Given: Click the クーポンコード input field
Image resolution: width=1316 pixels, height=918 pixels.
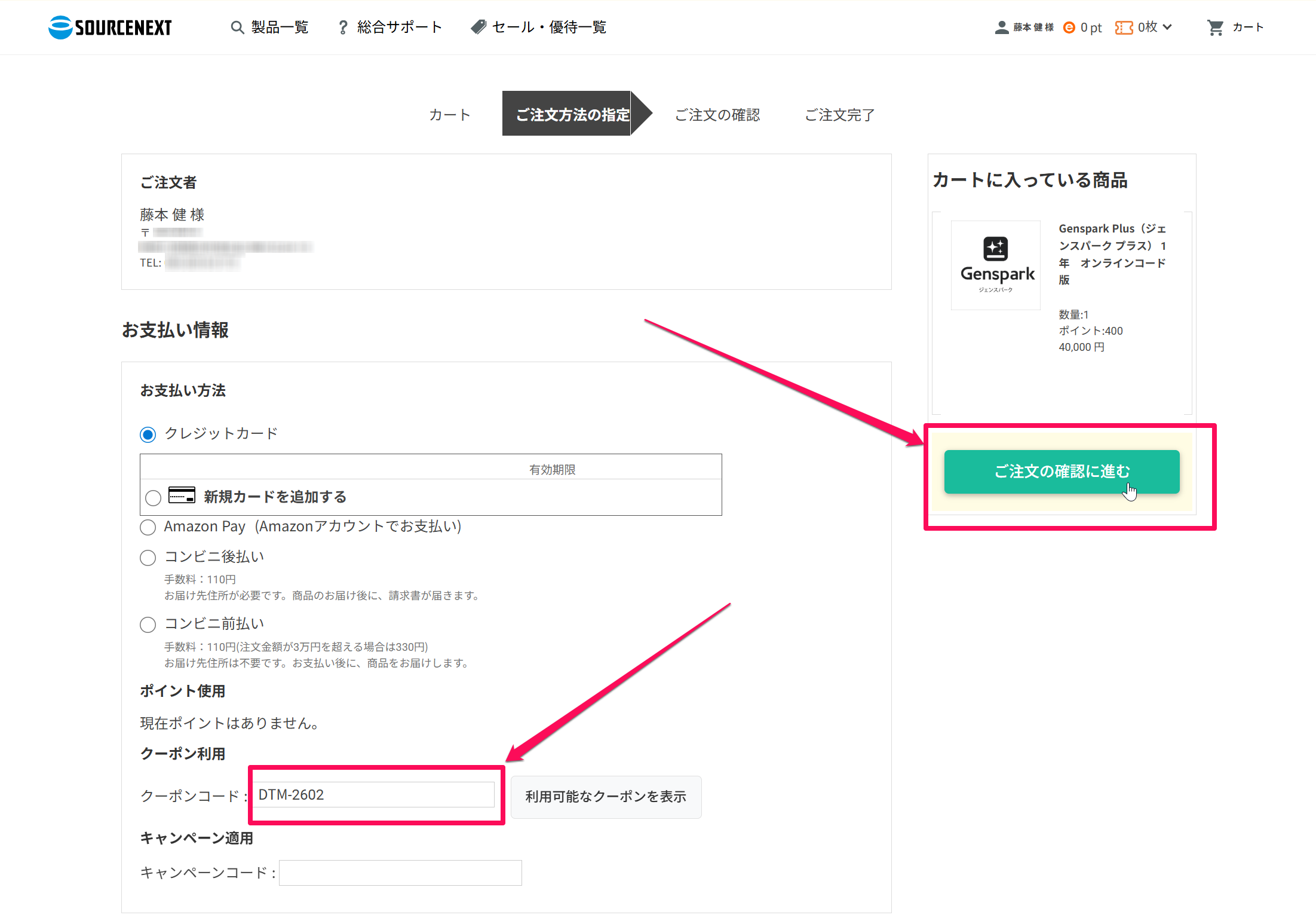Looking at the screenshot, I should (x=375, y=795).
